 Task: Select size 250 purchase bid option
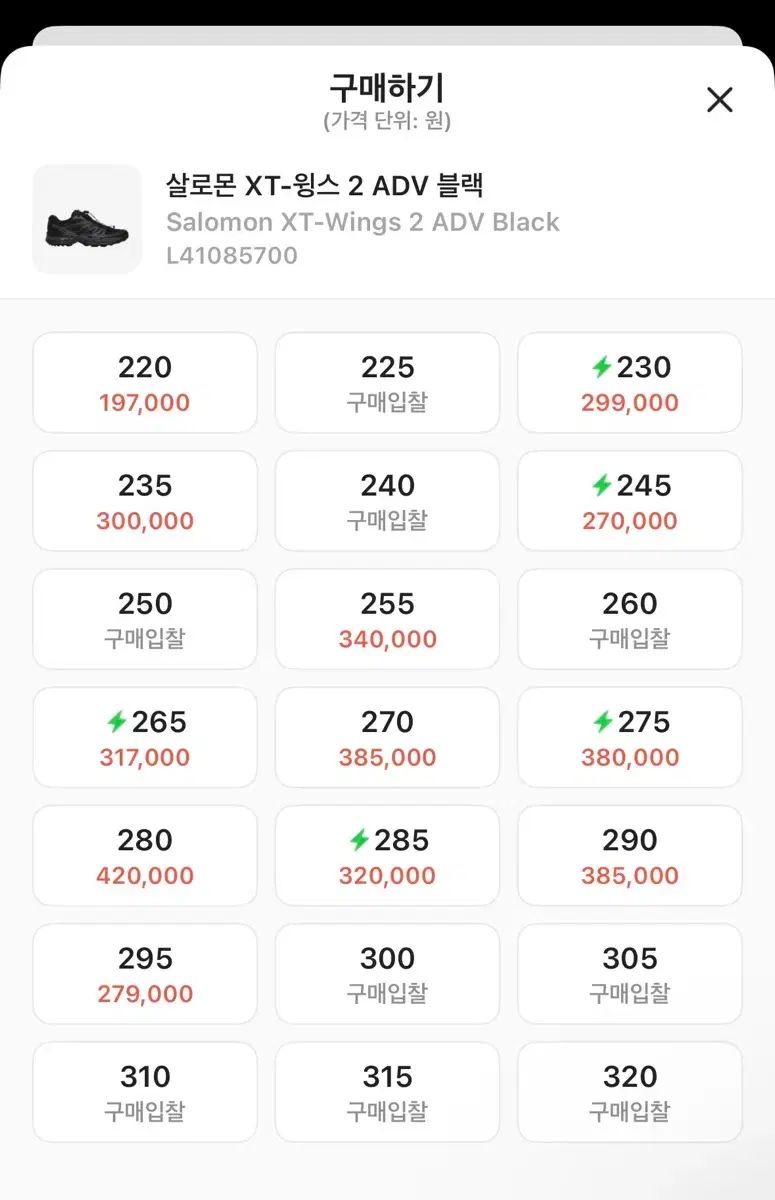point(145,619)
